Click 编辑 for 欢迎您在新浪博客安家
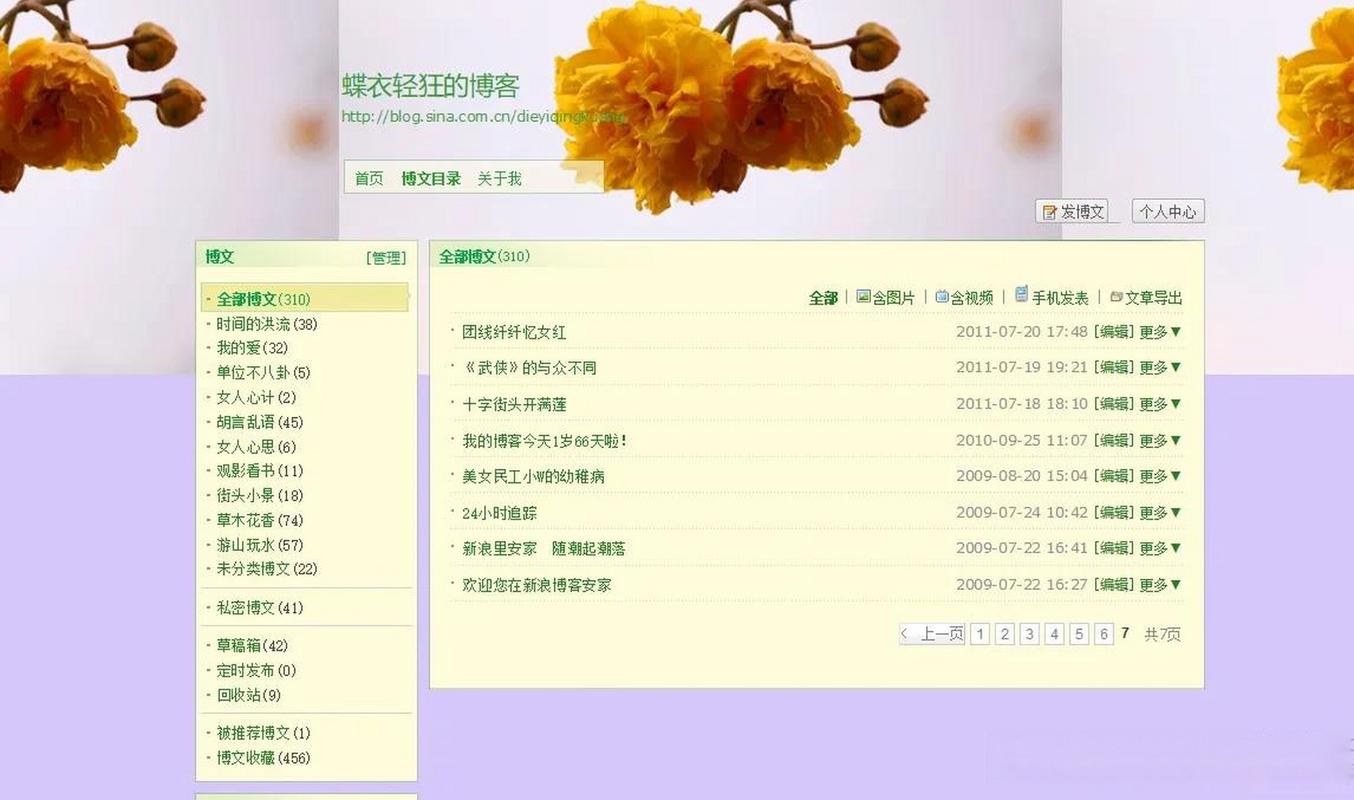The height and width of the screenshot is (800, 1354). point(1114,584)
